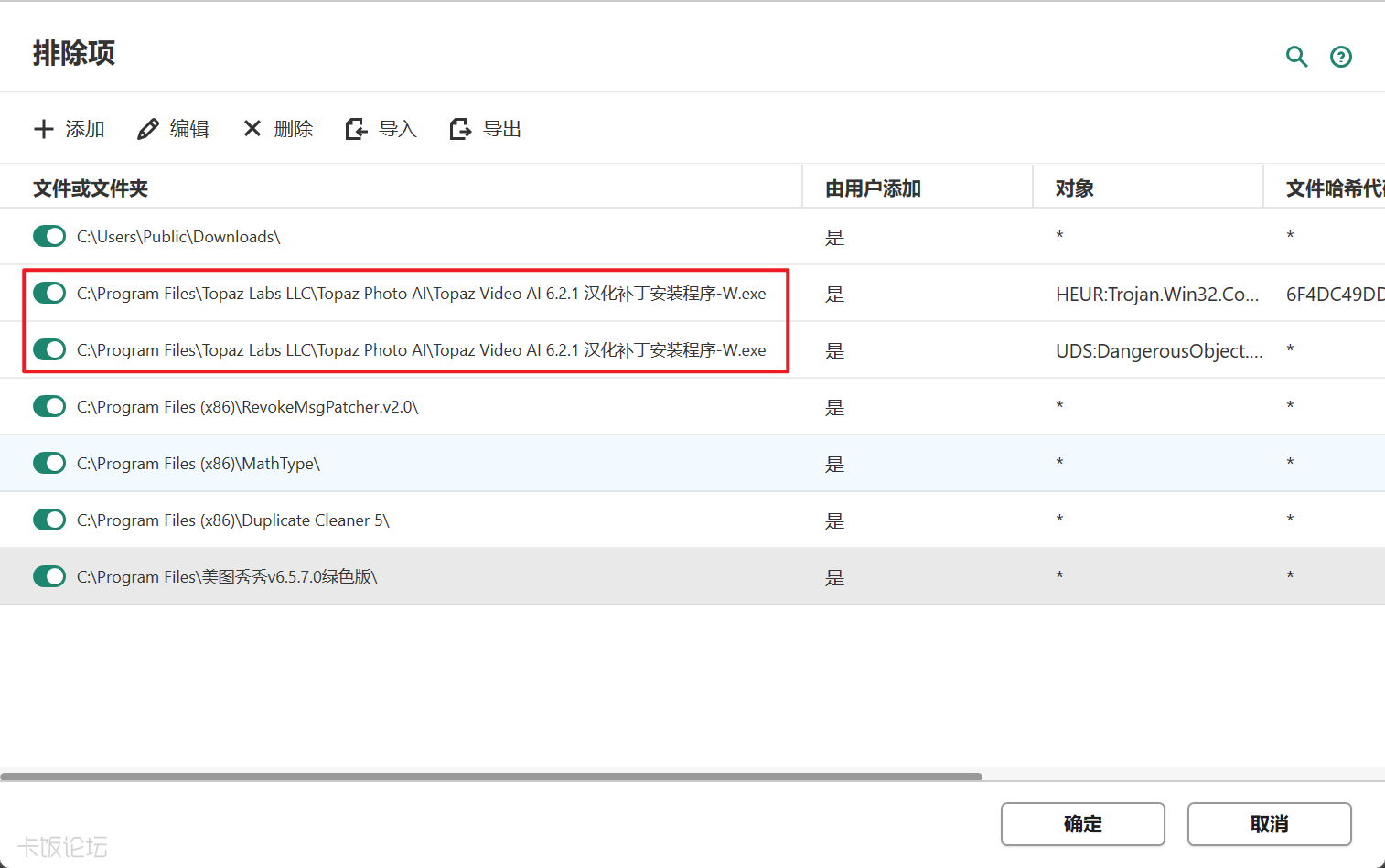Select the 美图秀秀v6.5.7.0绿色版 path row

(227, 577)
